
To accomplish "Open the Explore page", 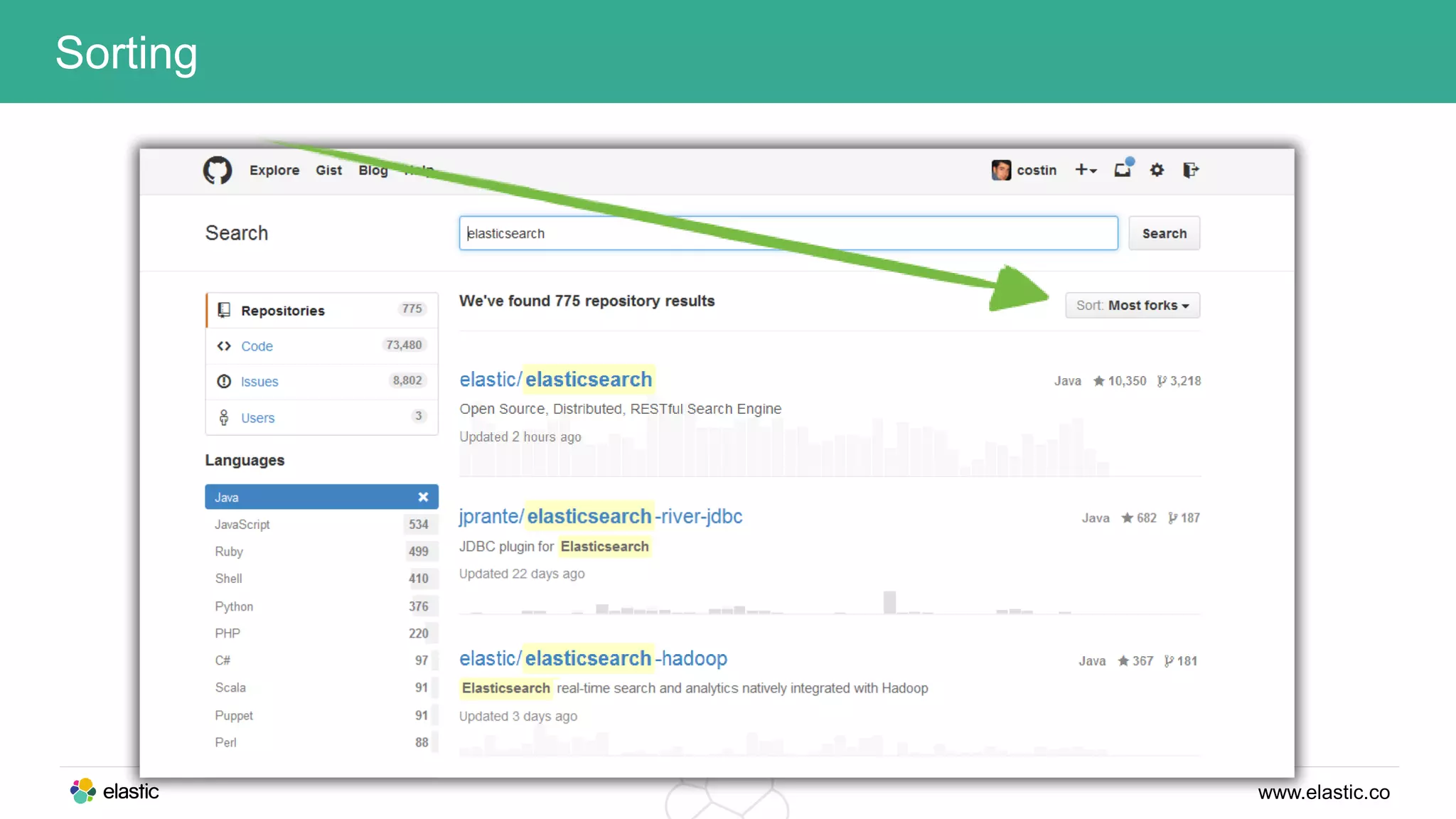I will [x=274, y=170].
